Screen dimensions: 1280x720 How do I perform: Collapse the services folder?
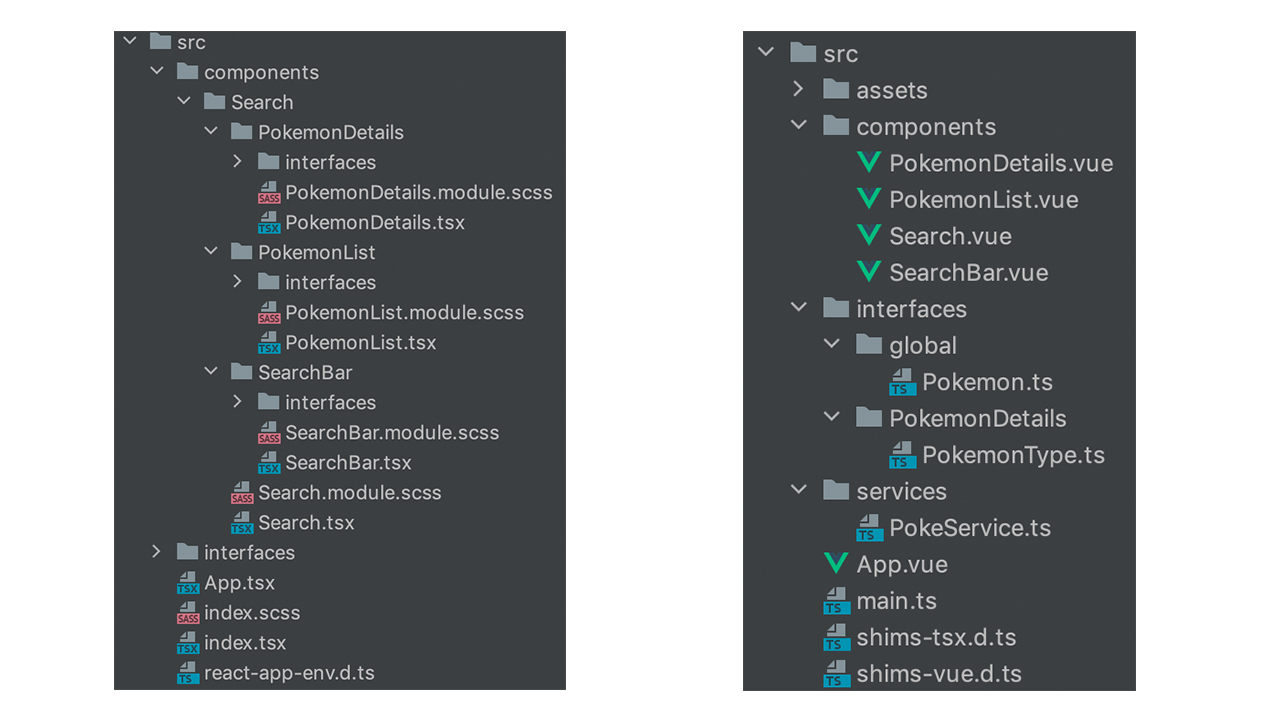pyautogui.click(x=798, y=491)
